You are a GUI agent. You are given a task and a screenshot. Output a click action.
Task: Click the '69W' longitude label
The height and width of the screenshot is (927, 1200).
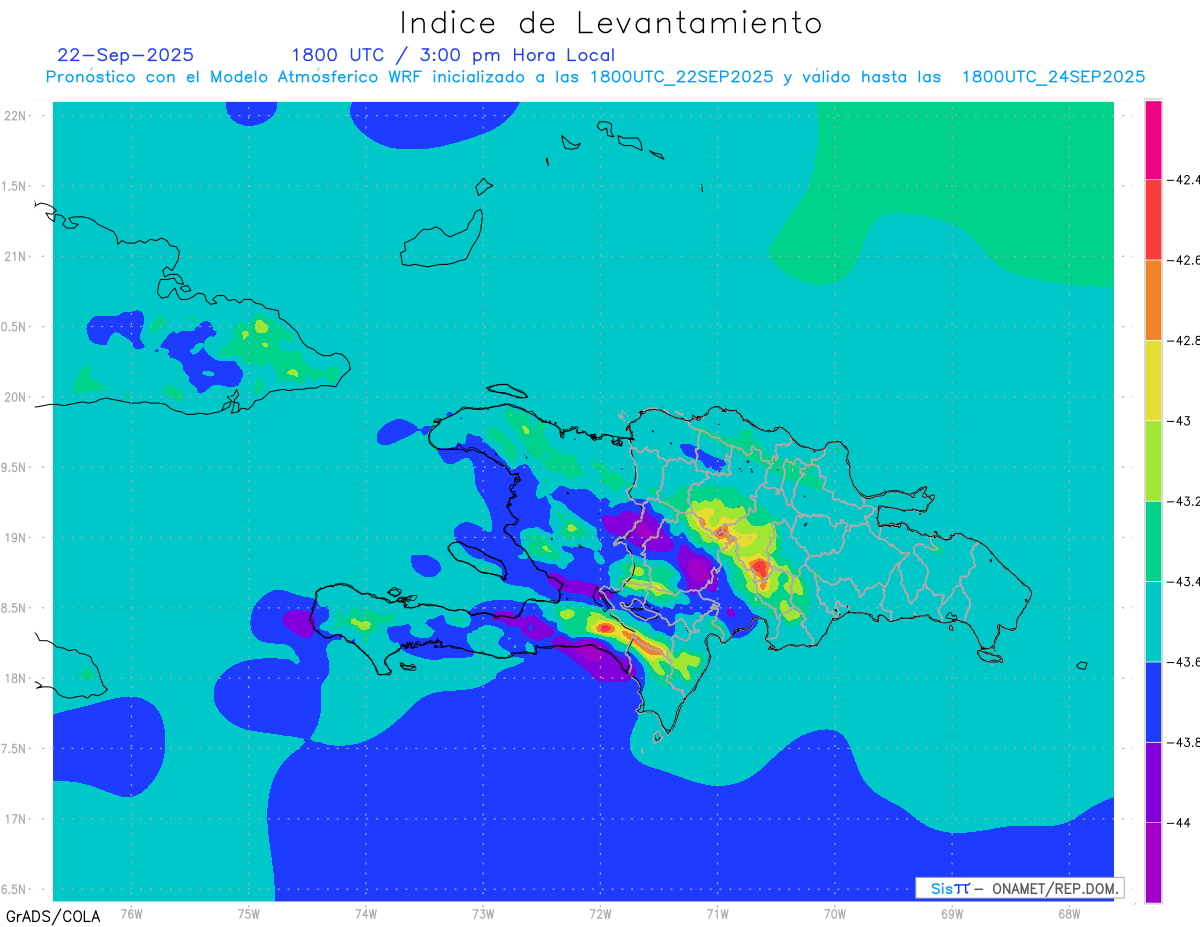[x=952, y=913]
